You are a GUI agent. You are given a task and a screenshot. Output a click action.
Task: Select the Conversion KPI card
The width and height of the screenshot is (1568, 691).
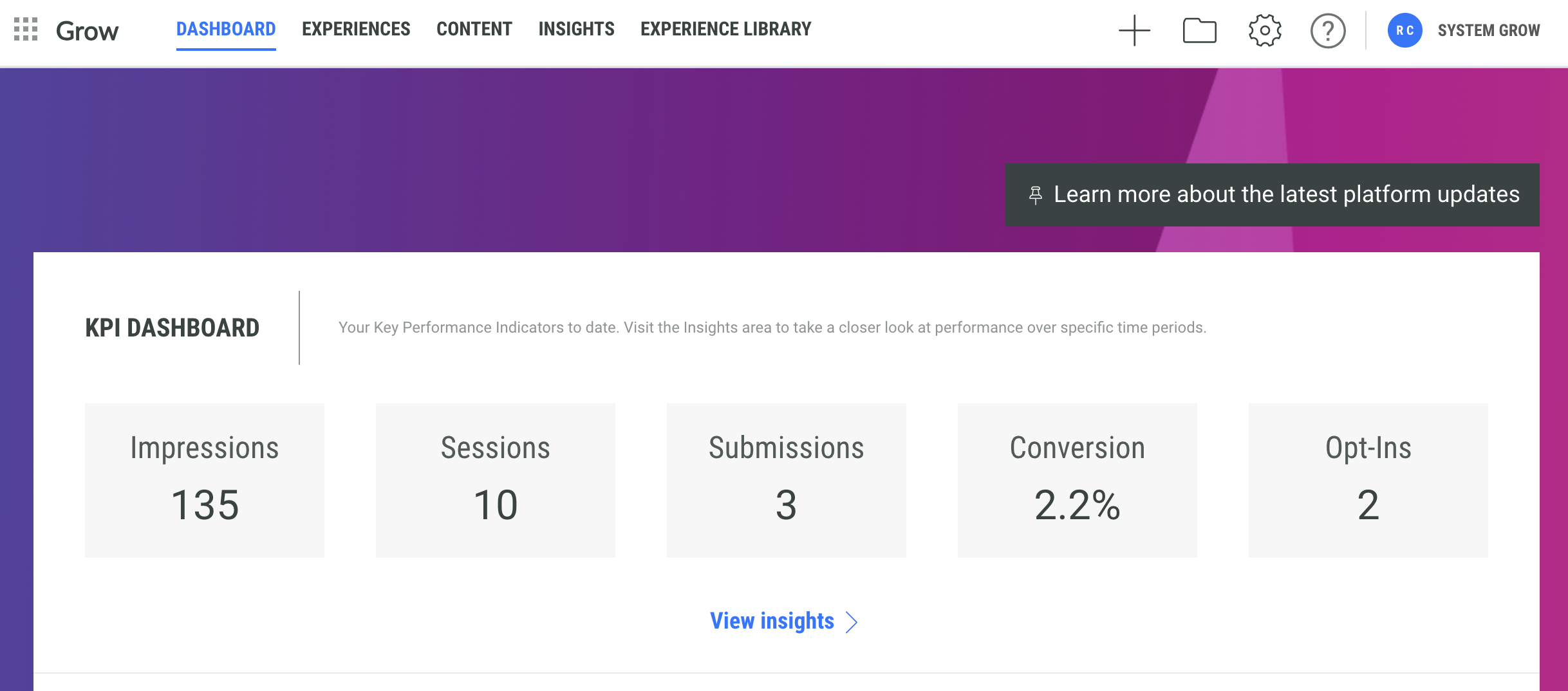pyautogui.click(x=1077, y=480)
